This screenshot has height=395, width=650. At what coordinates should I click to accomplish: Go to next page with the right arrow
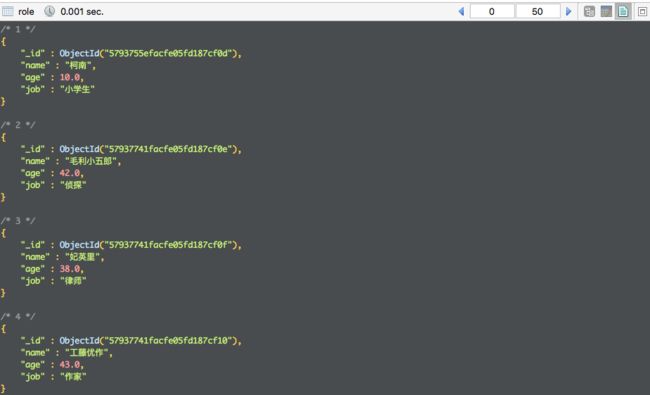[569, 12]
